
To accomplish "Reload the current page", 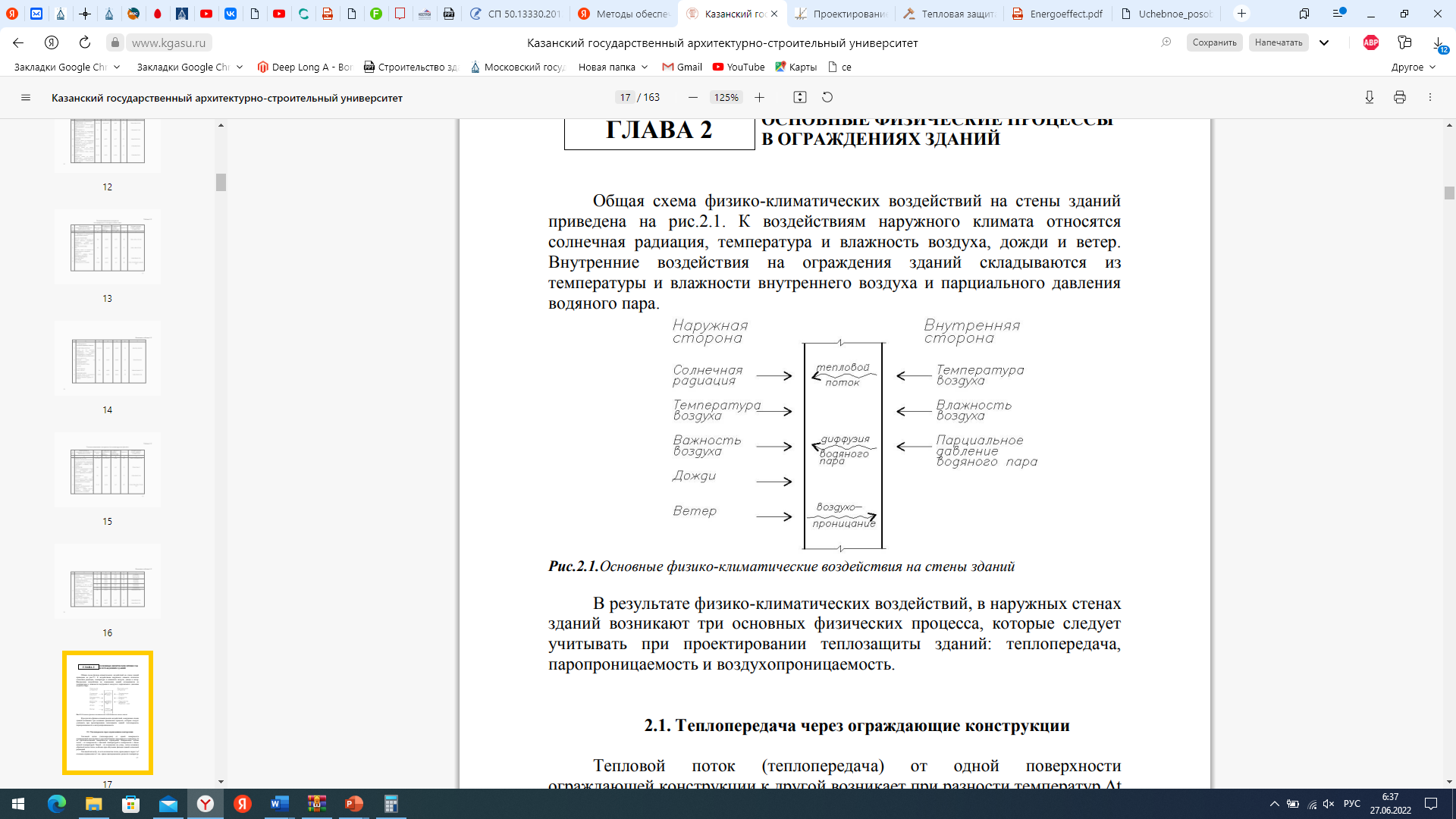I will (x=85, y=42).
